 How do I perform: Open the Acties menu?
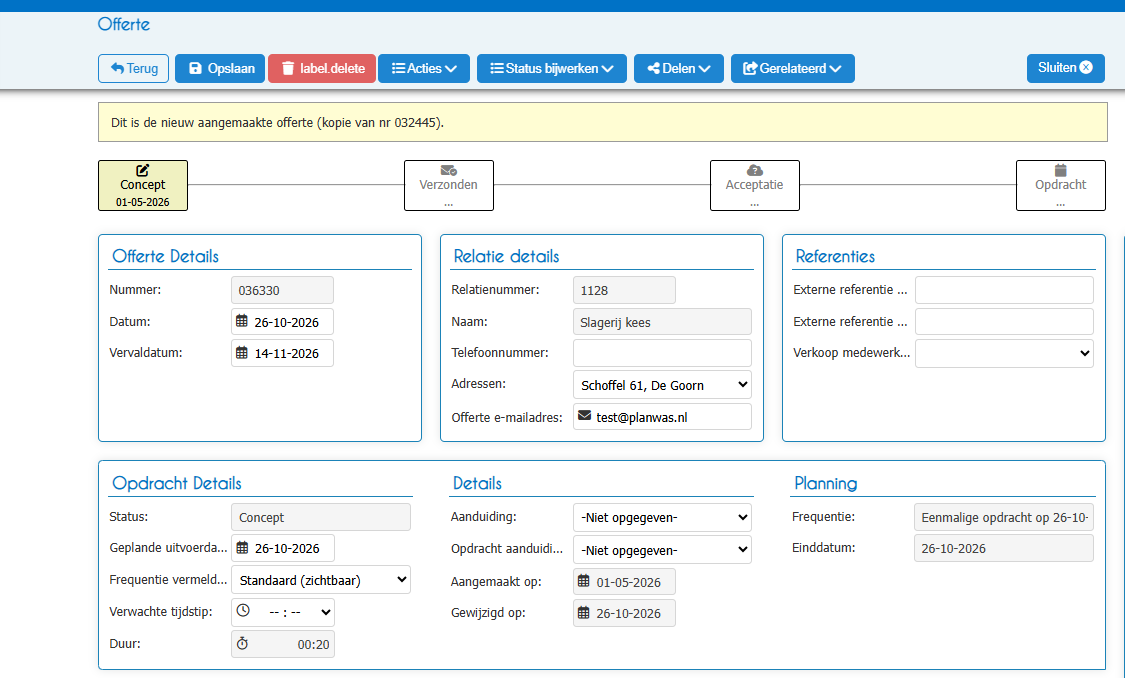point(424,68)
